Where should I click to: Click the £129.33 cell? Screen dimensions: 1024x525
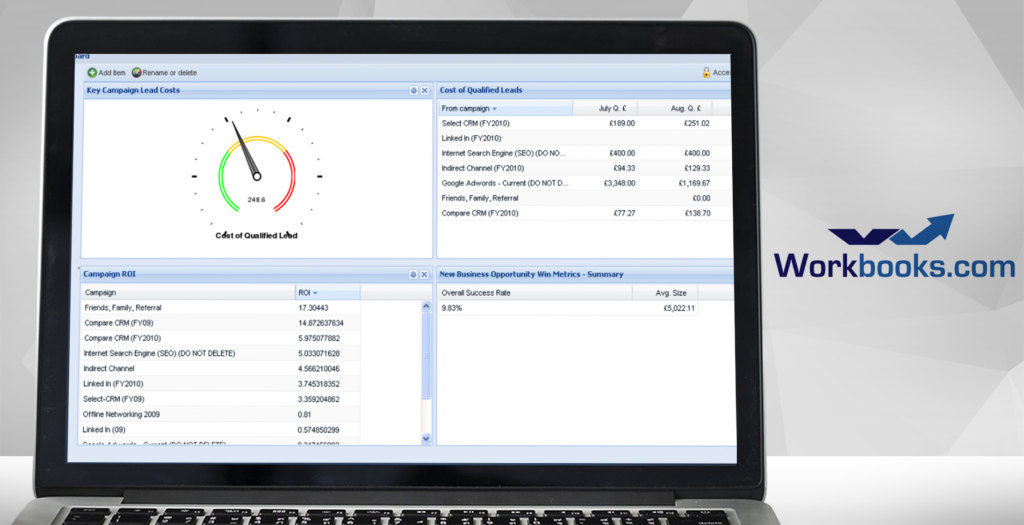697,168
